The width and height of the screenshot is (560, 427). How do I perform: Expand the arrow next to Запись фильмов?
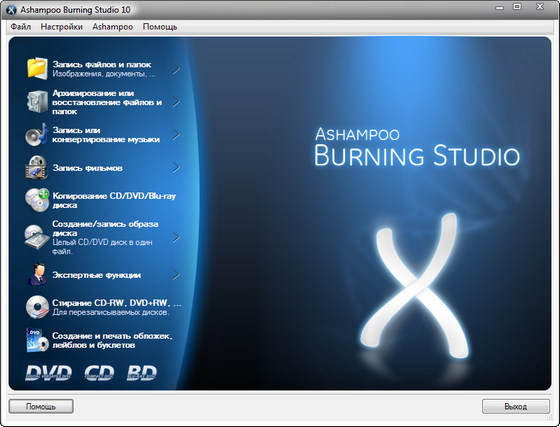176,167
